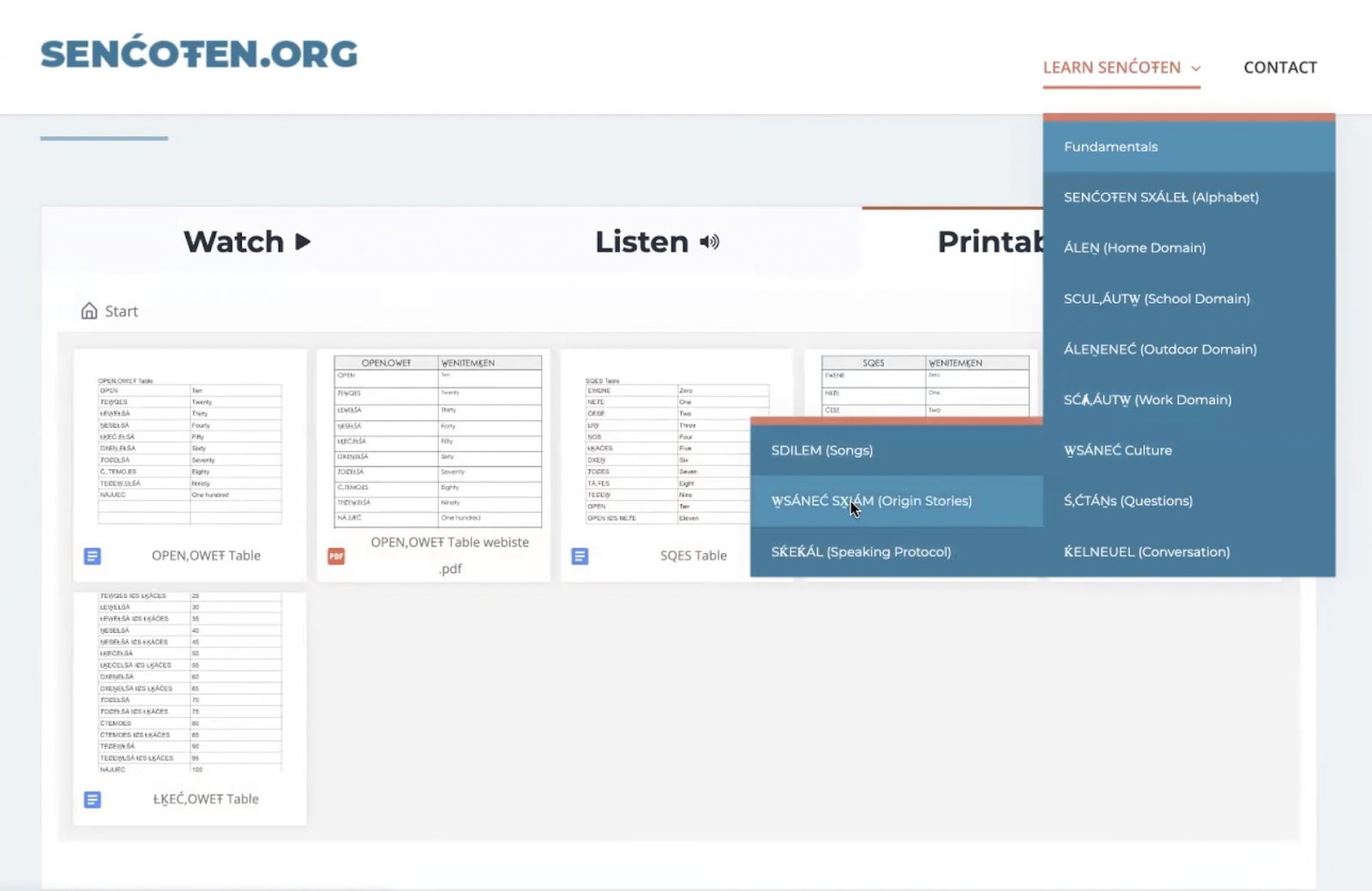Open the CONTACT page
This screenshot has width=1372, height=891.
1279,68
